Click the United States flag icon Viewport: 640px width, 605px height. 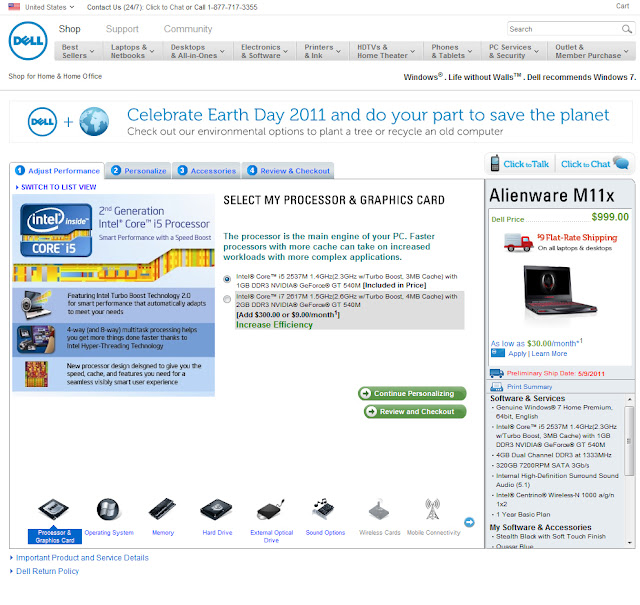click(x=14, y=7)
